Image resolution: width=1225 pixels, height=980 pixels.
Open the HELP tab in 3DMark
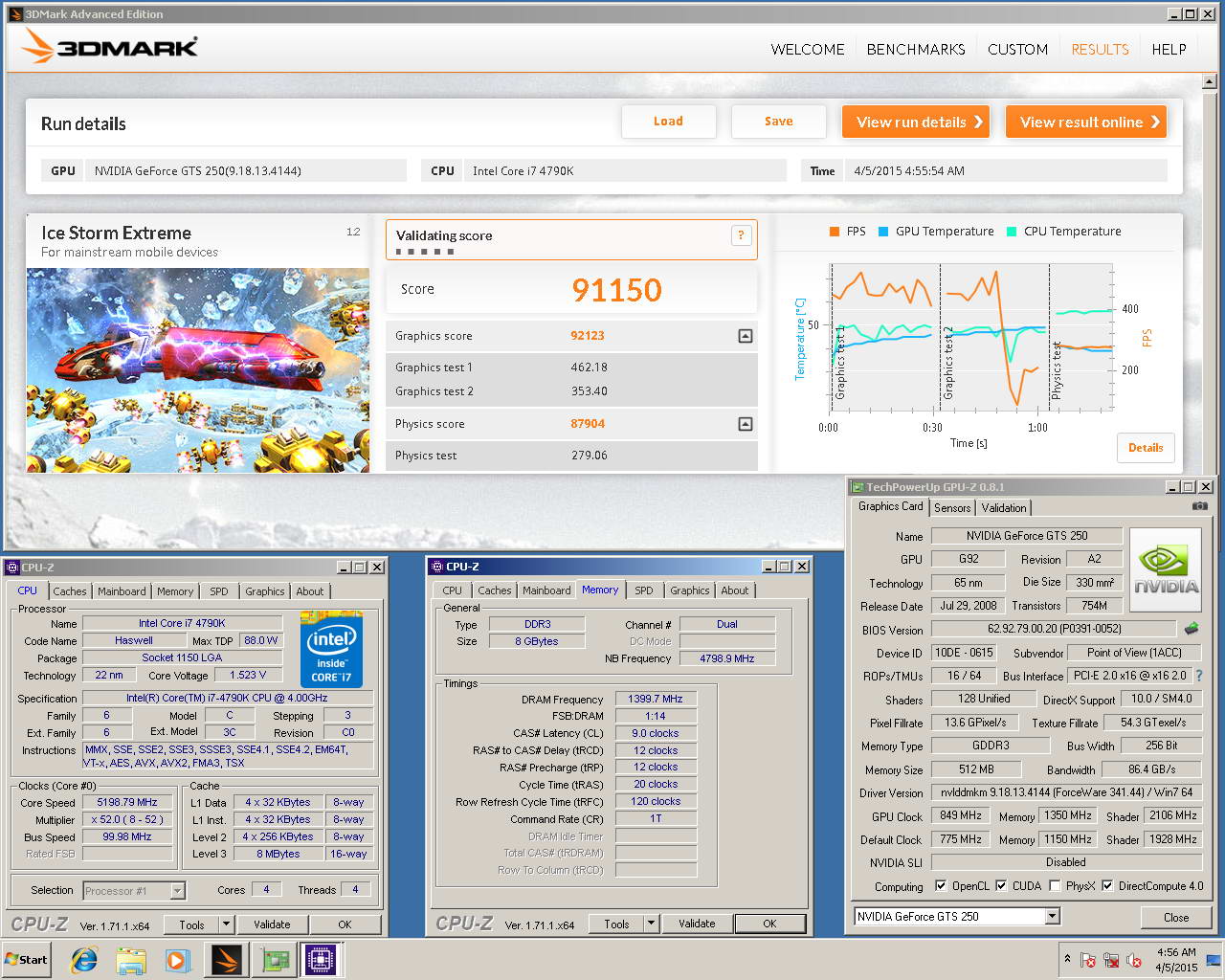click(1169, 50)
